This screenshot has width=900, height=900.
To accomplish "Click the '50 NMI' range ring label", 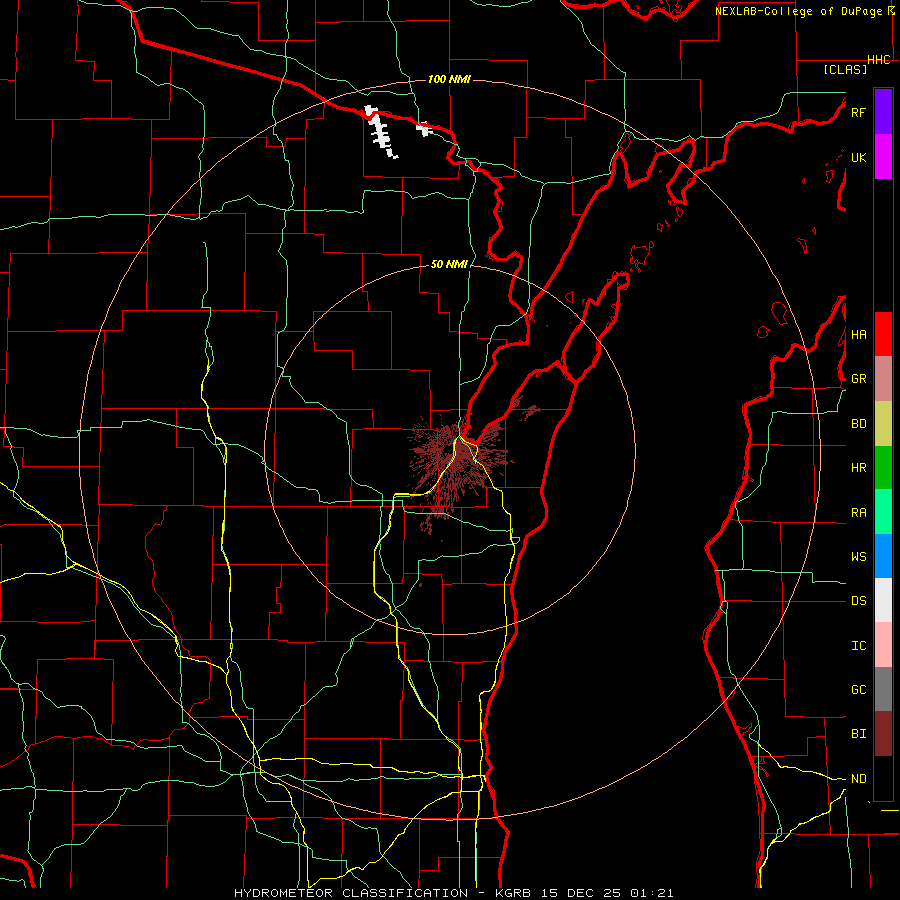I will 449,264.
